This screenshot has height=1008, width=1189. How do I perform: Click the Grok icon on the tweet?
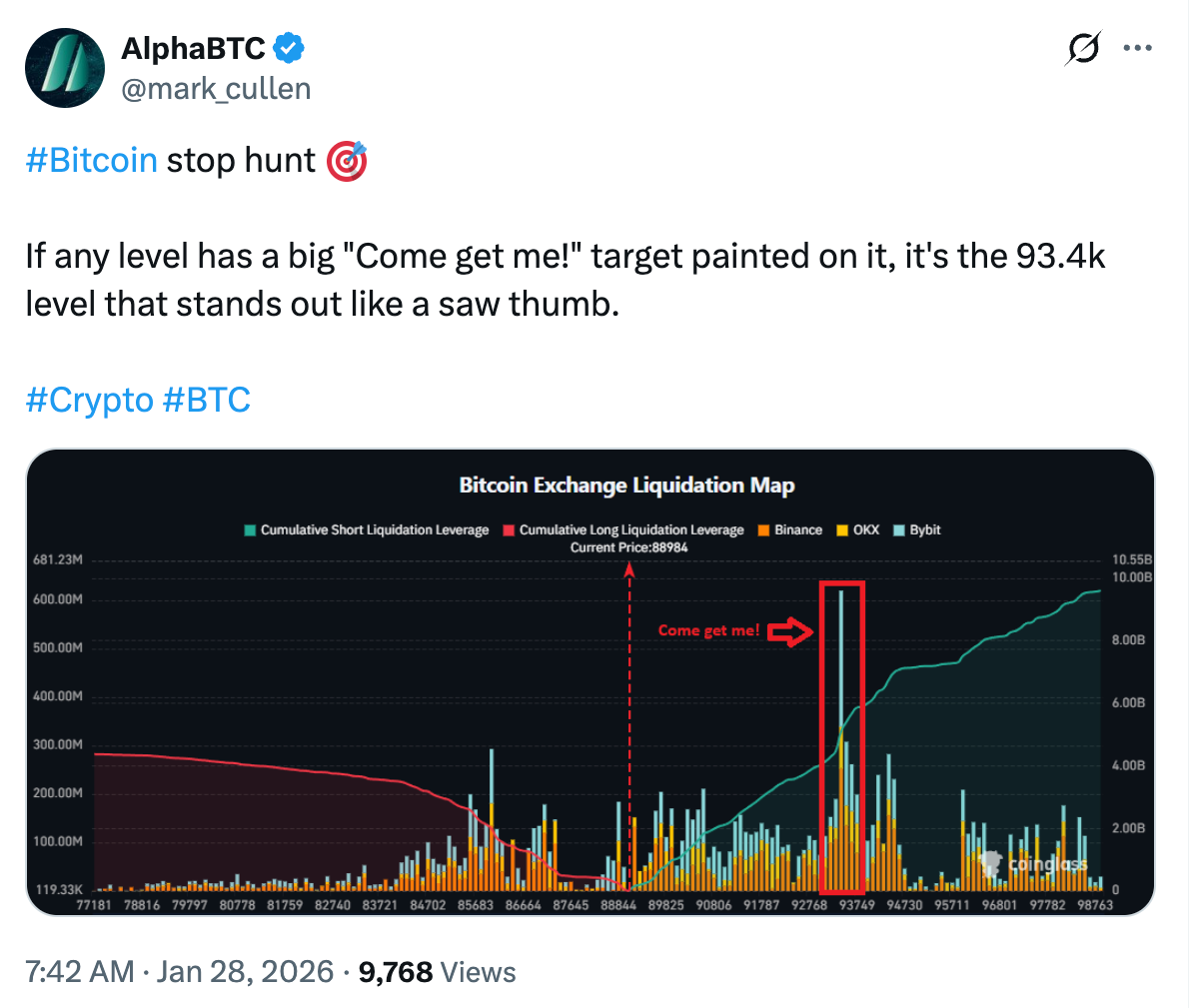click(1085, 47)
